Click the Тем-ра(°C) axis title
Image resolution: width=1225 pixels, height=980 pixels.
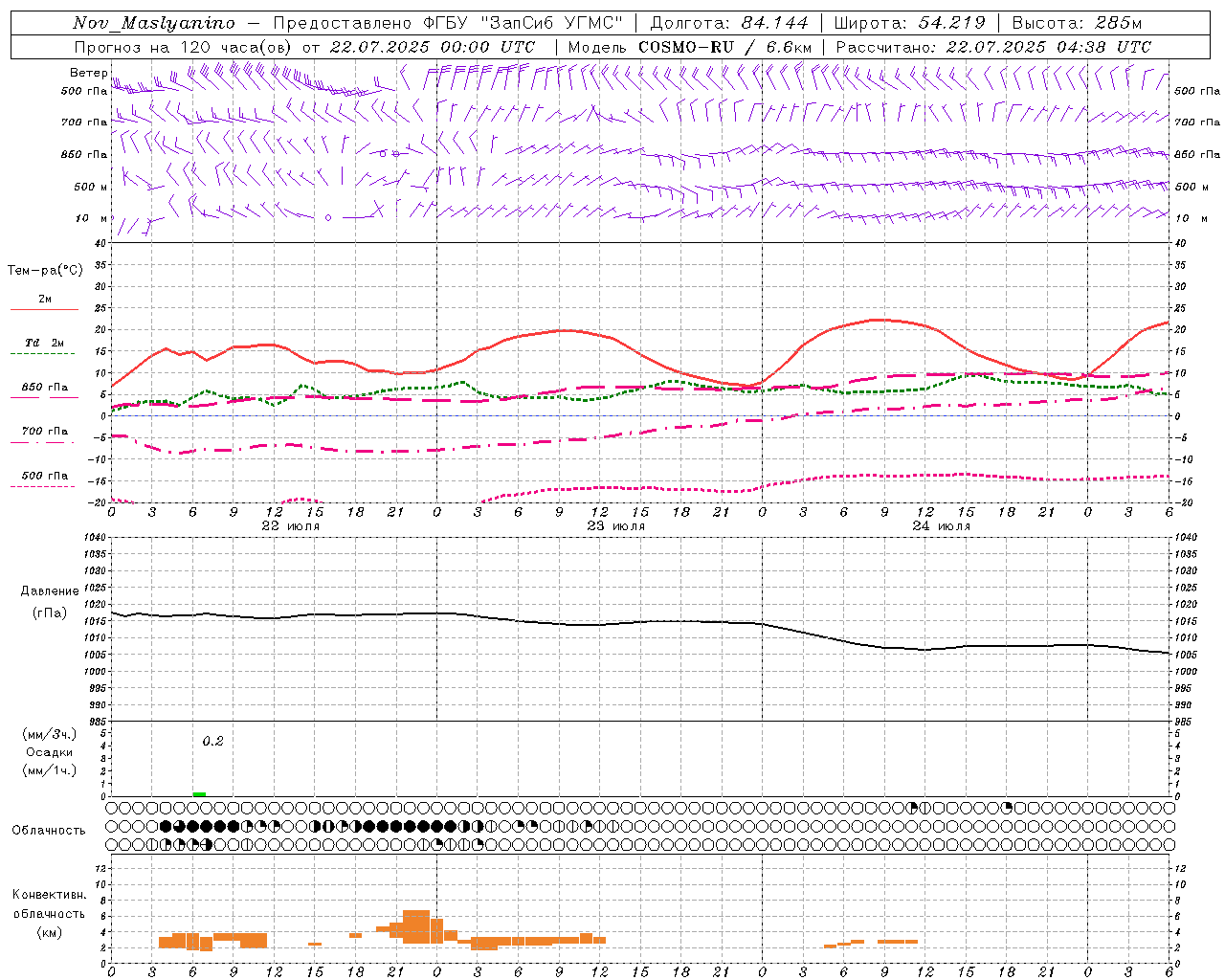[45, 271]
